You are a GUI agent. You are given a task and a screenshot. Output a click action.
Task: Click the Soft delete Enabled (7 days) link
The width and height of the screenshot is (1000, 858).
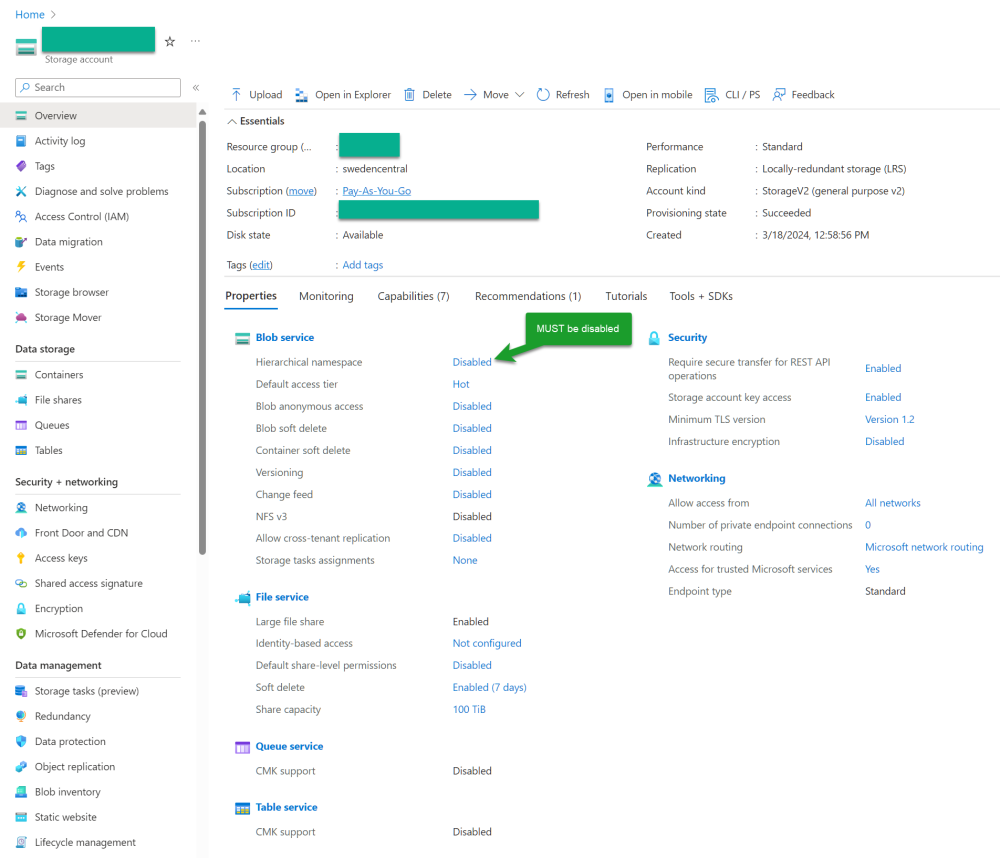click(x=489, y=687)
